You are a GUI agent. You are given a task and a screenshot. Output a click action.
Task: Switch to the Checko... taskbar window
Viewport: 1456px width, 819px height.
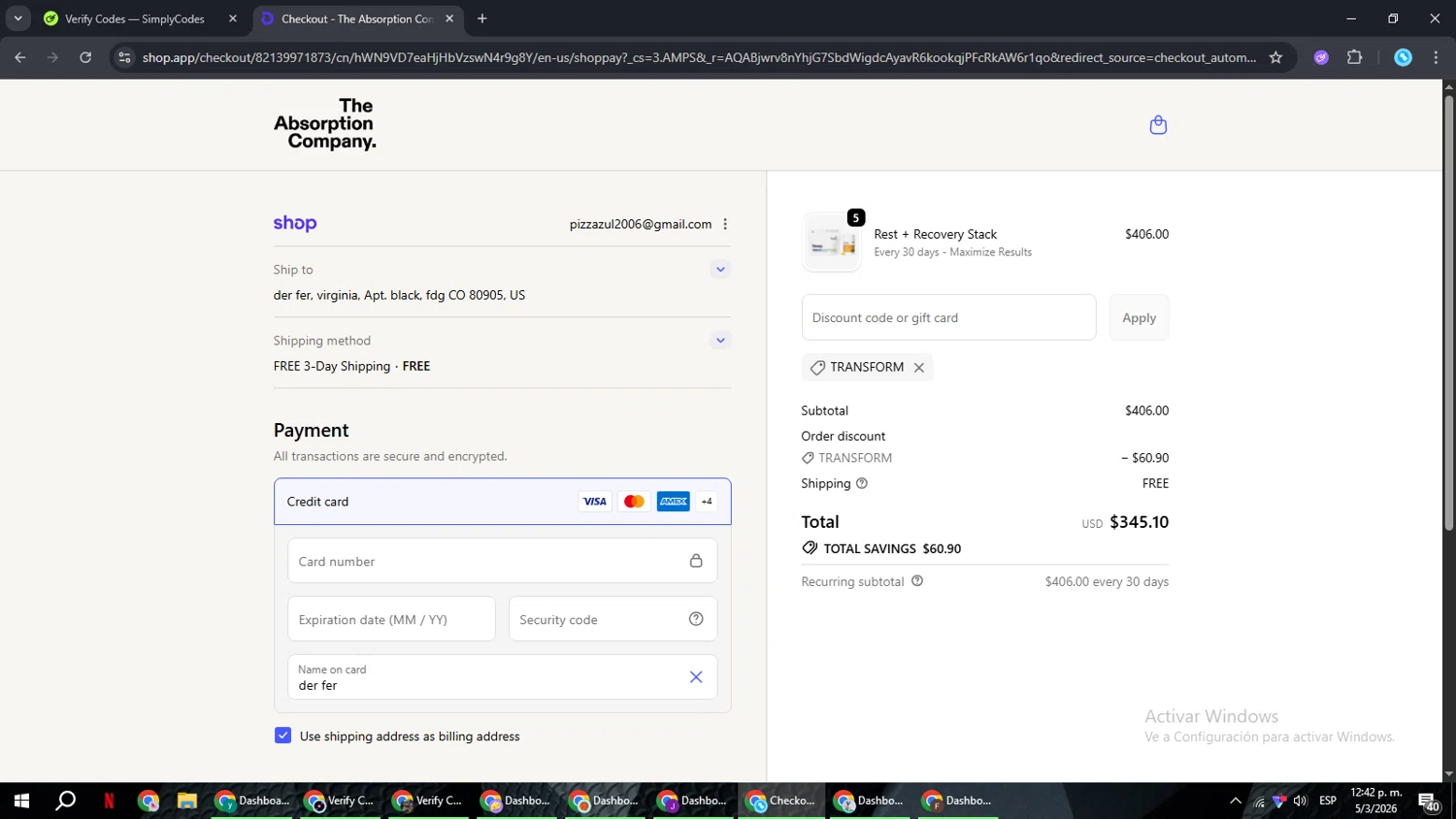point(781,801)
